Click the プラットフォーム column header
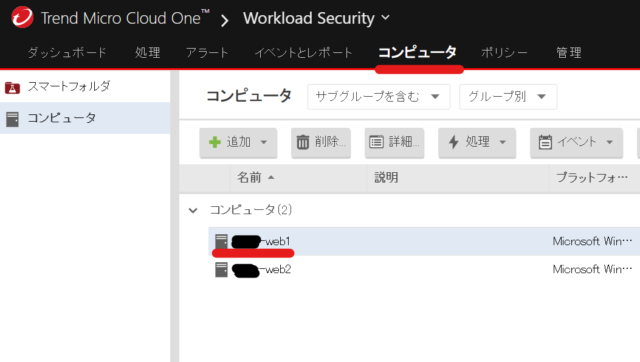The height and width of the screenshot is (362, 640). click(x=592, y=178)
